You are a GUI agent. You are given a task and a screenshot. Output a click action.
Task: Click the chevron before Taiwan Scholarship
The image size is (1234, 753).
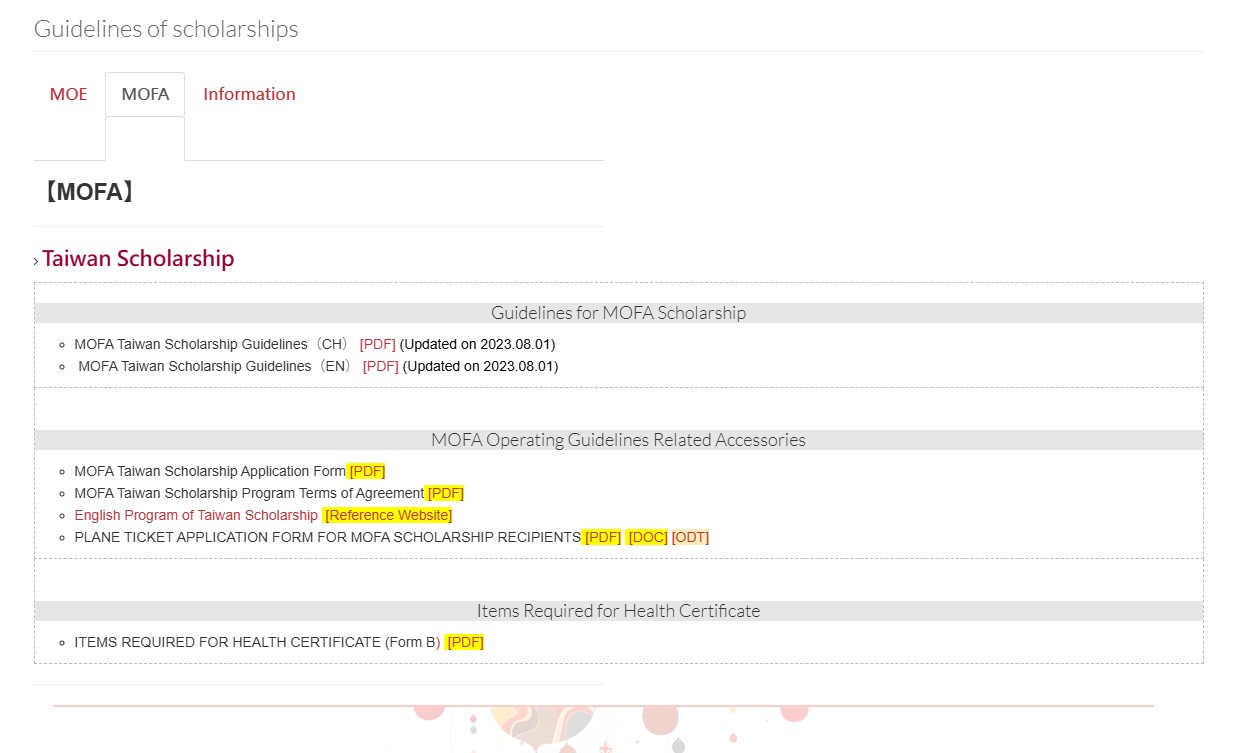tap(36, 261)
